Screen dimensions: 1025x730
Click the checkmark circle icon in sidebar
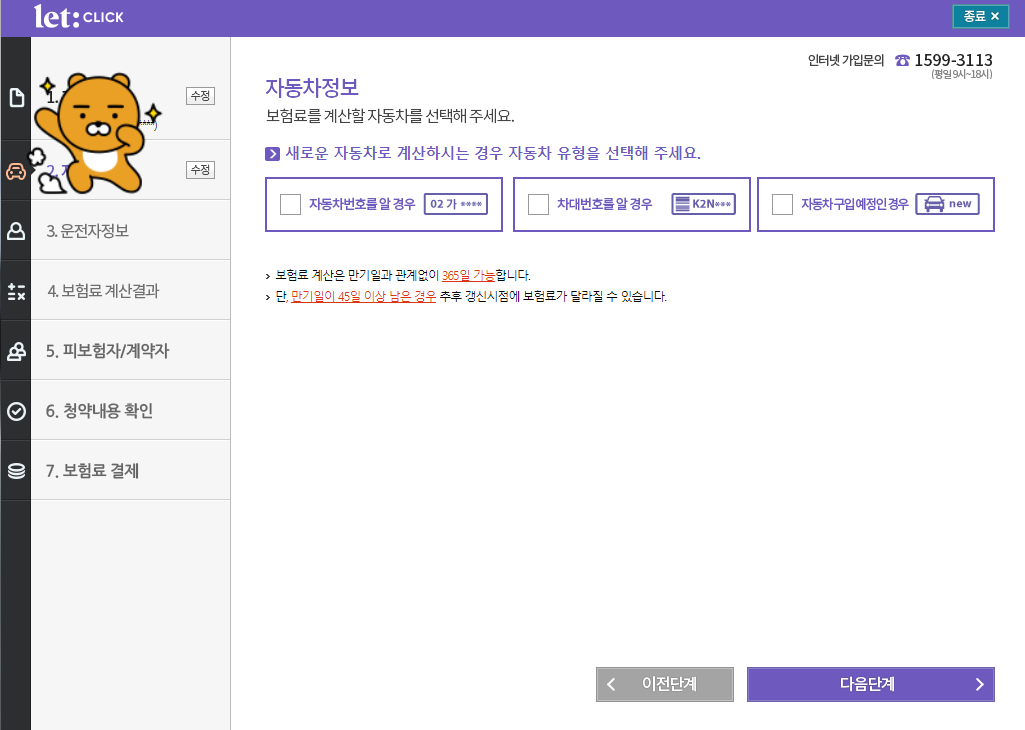16,411
